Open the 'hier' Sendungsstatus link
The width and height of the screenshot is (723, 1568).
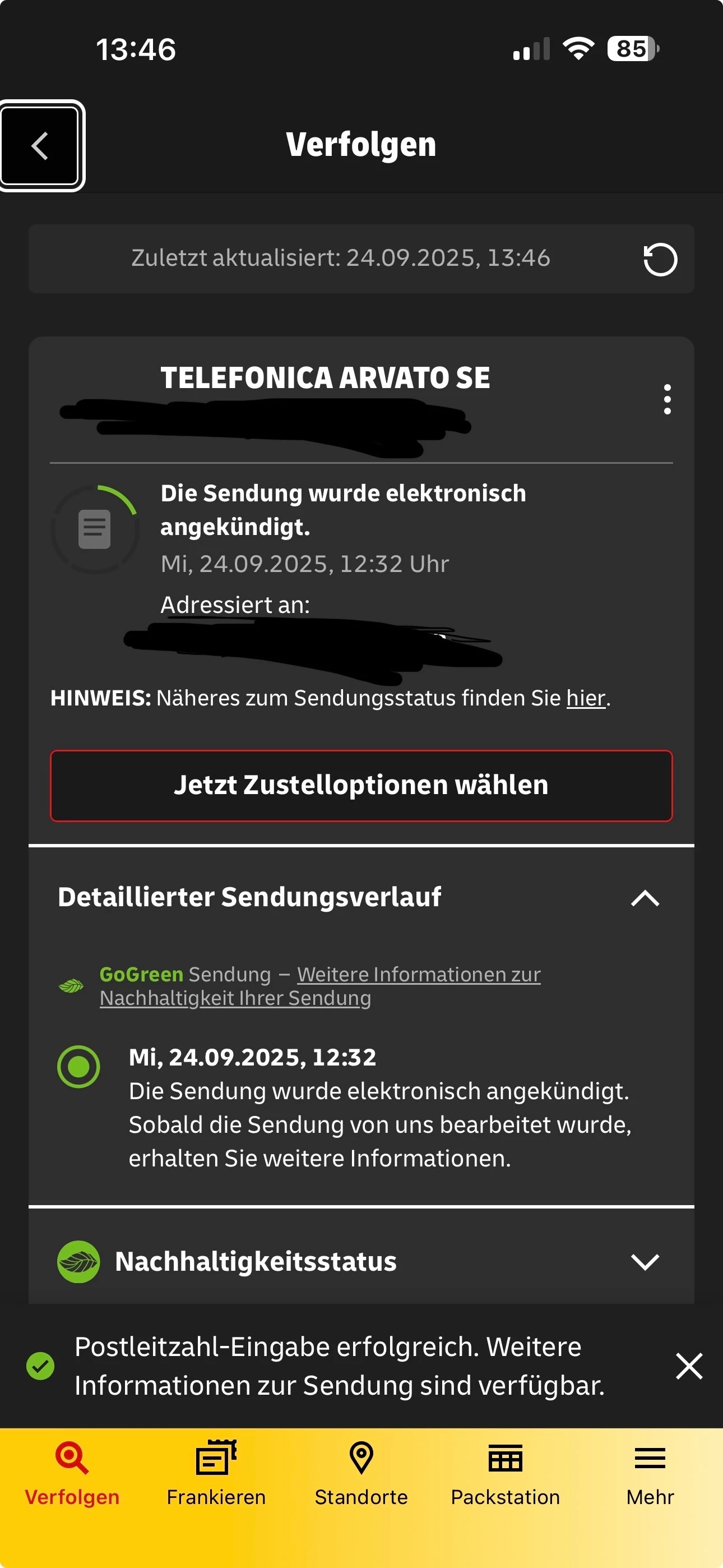(x=586, y=698)
